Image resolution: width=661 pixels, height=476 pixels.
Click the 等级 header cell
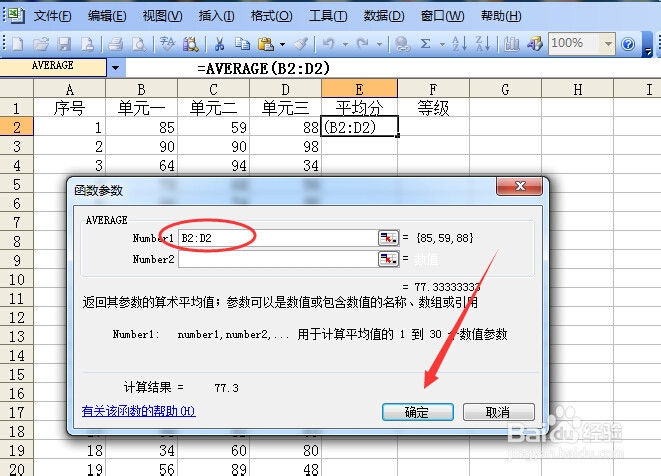click(433, 108)
